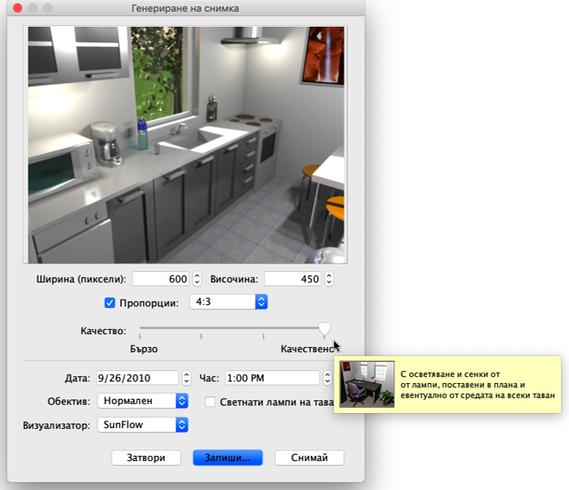This screenshot has height=490, width=569.
Task: Click the Качество quality slider handle
Action: pos(324,328)
